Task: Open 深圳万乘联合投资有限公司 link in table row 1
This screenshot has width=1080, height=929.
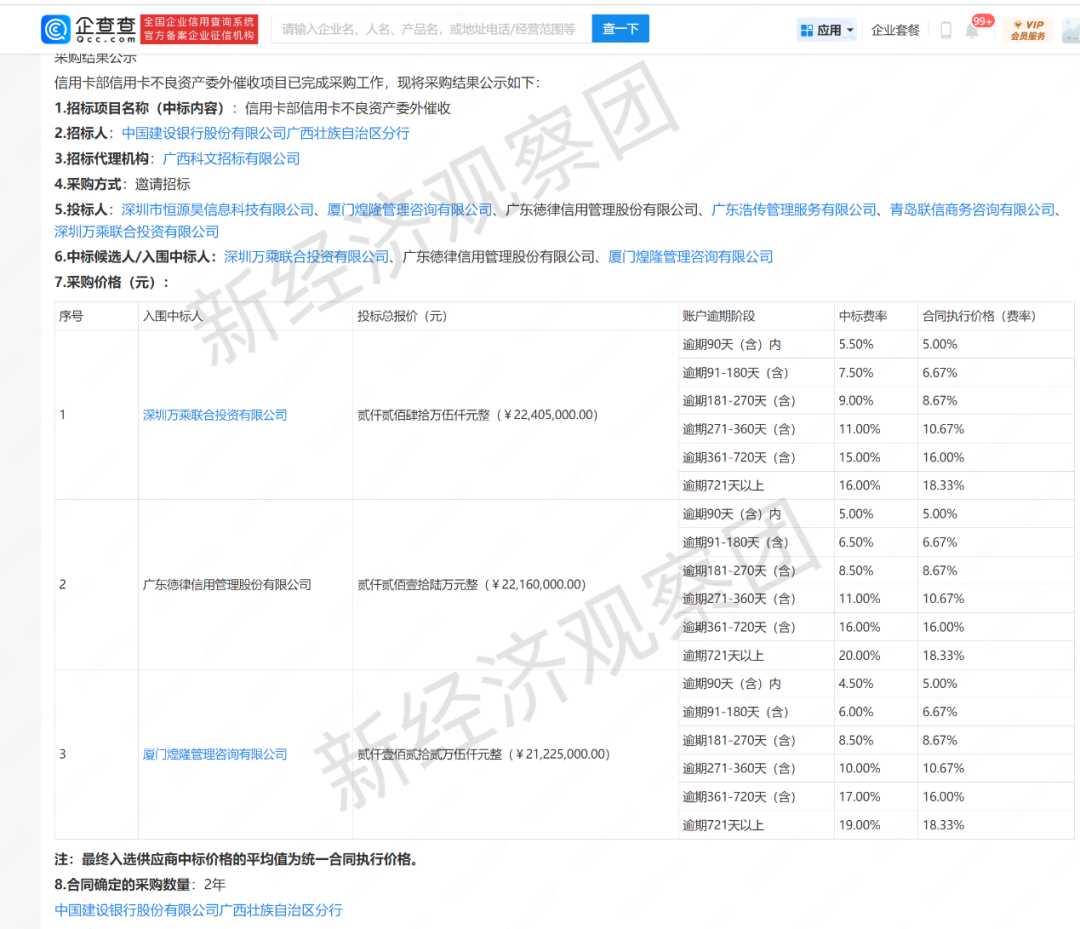Action: pos(215,415)
